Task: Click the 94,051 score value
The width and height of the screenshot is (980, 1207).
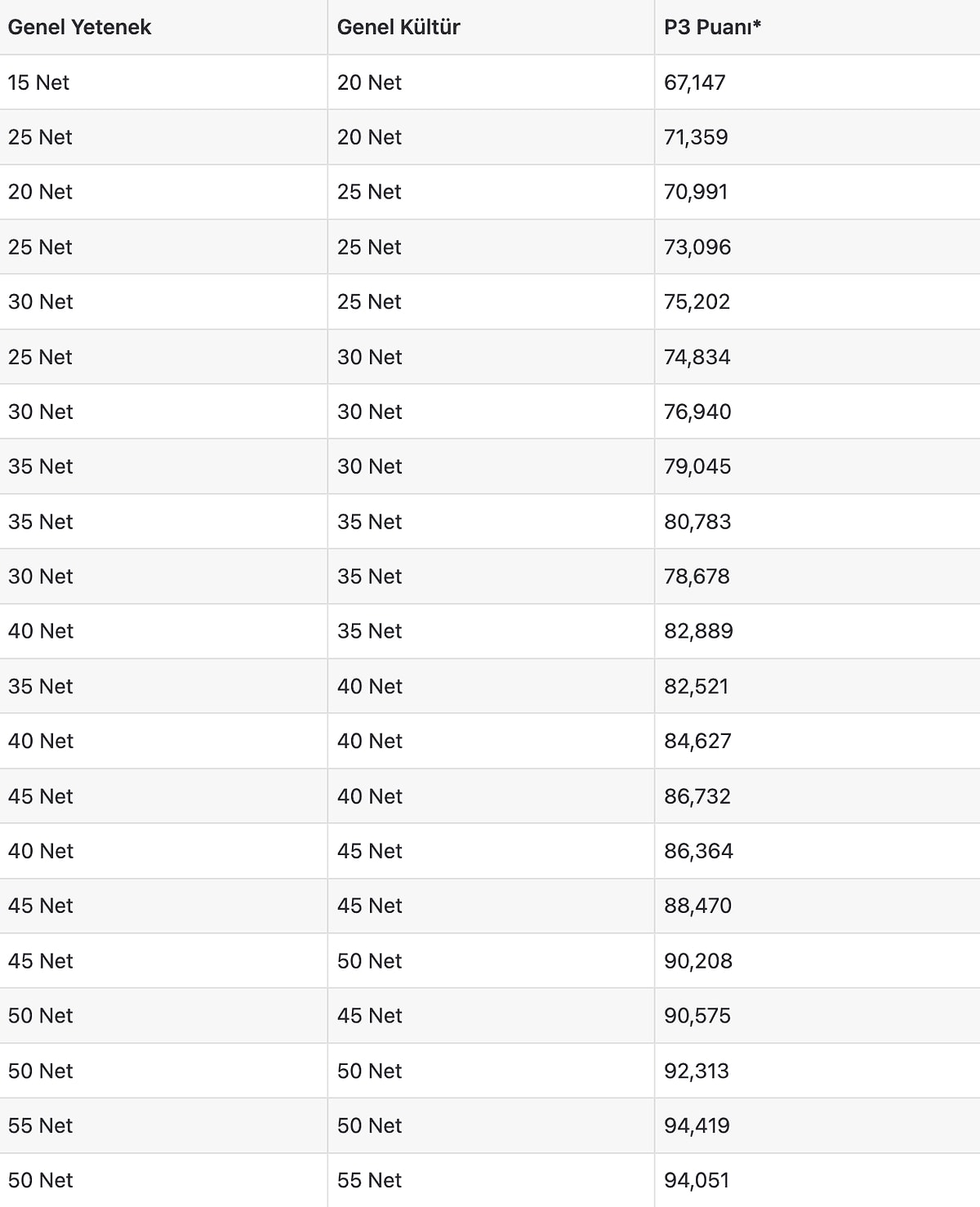Action: 697,1180
